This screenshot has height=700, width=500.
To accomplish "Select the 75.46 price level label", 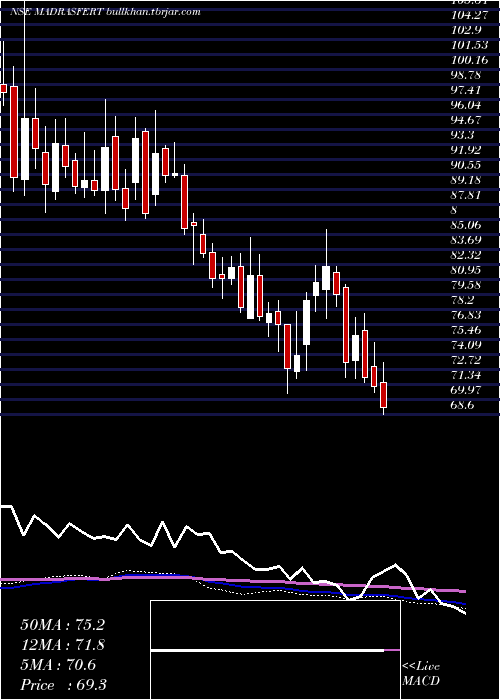I will coord(466,330).
